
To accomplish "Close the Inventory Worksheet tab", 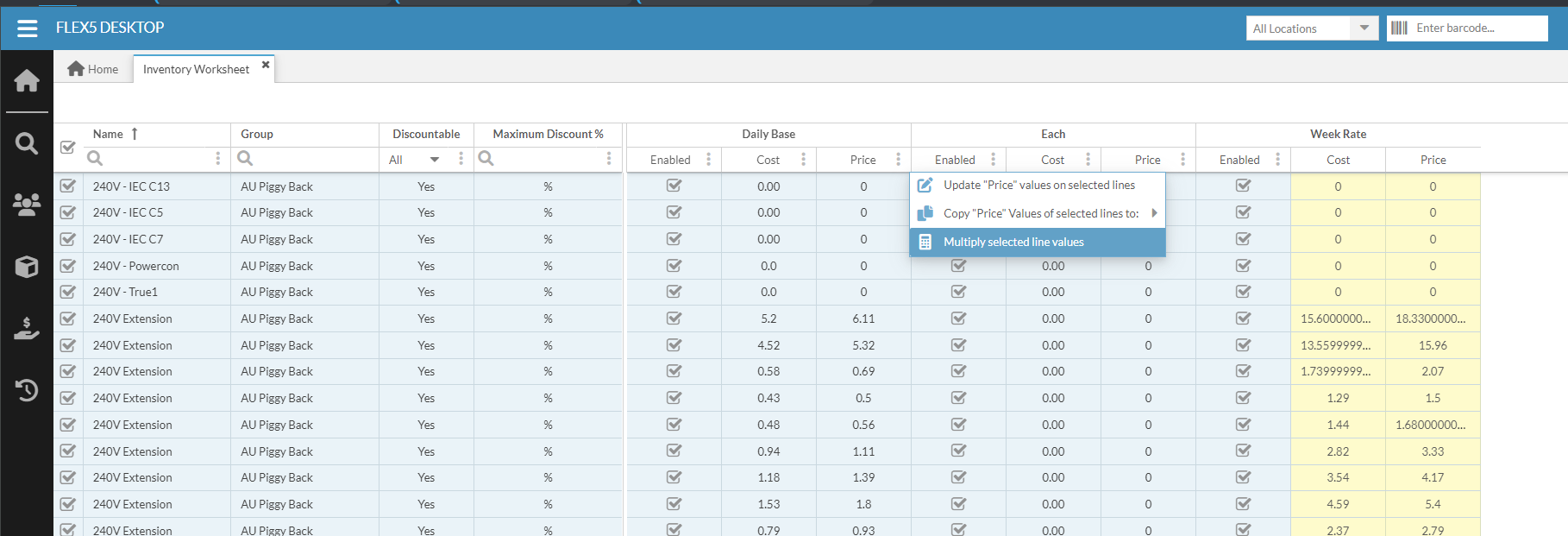I will pyautogui.click(x=266, y=65).
